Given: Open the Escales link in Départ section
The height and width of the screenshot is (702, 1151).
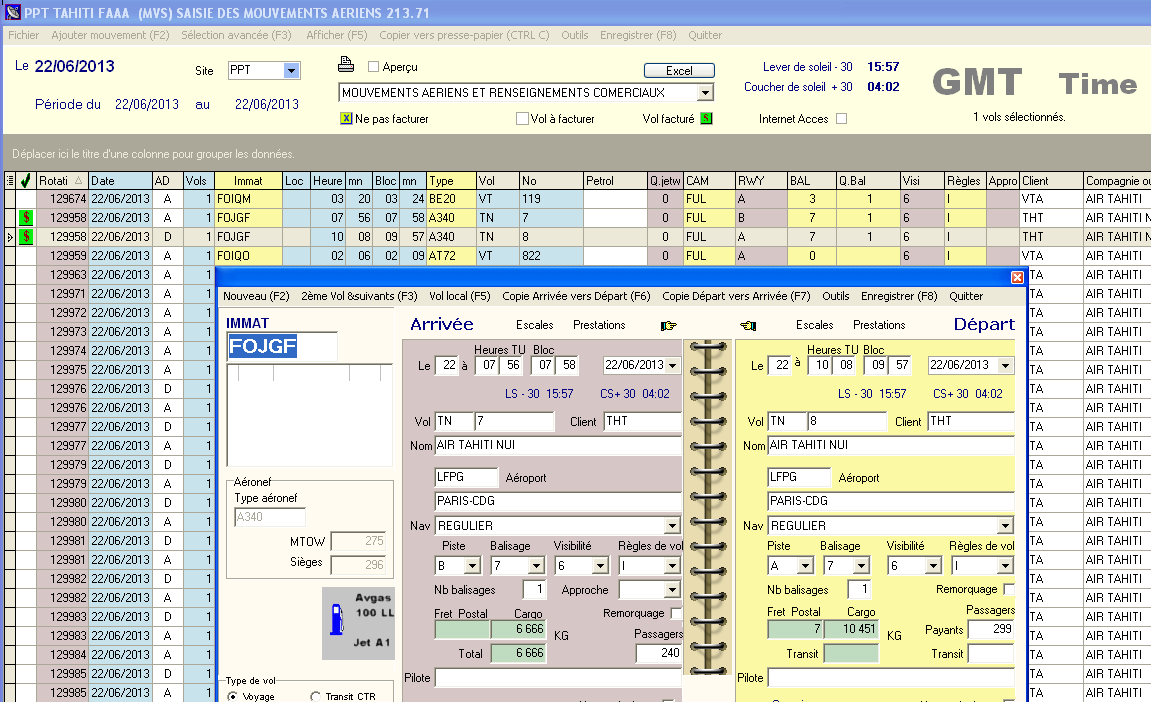Looking at the screenshot, I should [x=814, y=325].
